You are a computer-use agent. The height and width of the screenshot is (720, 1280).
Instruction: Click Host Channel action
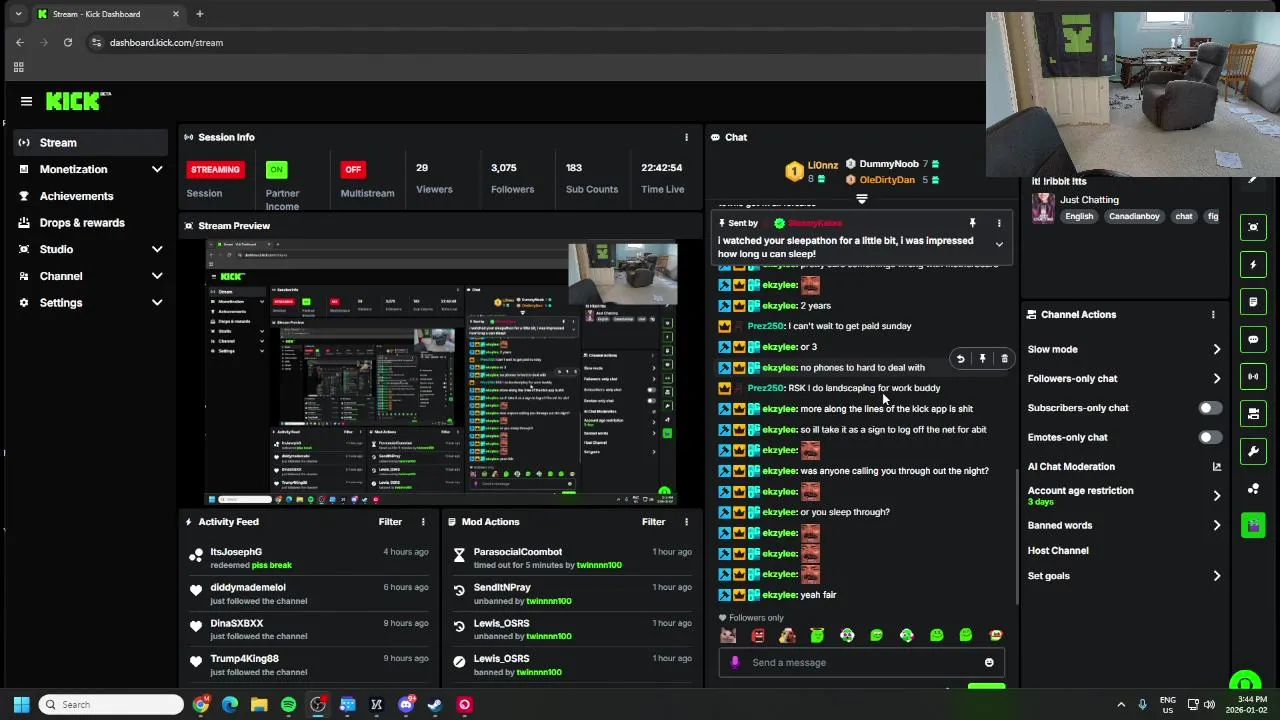1058,551
